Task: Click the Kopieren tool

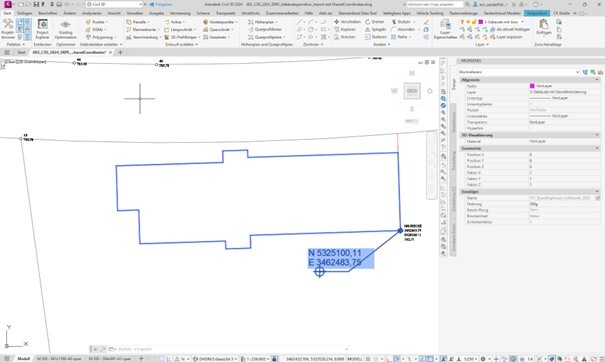Action: (x=345, y=29)
